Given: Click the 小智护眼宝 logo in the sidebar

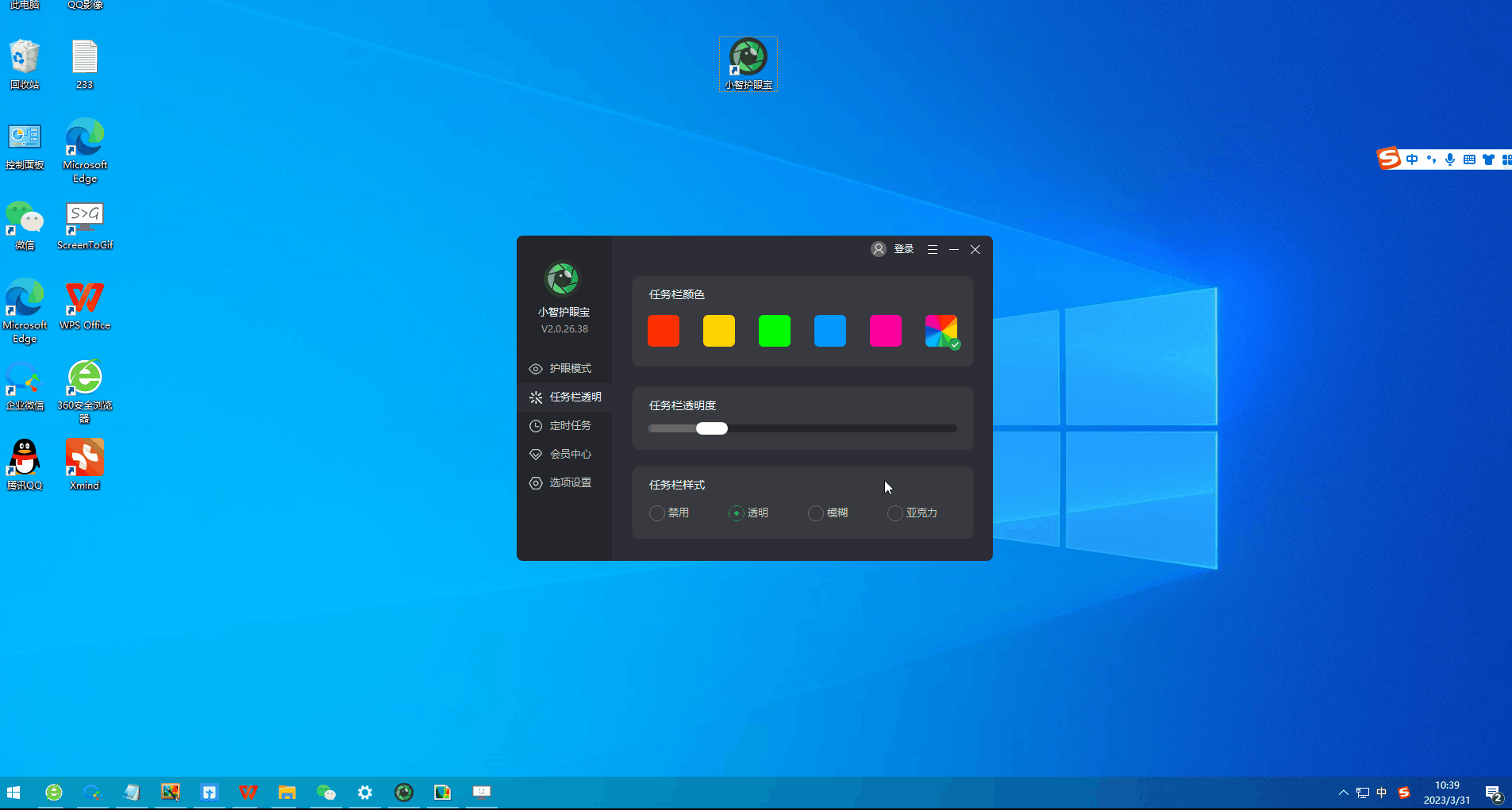Looking at the screenshot, I should pos(563,278).
